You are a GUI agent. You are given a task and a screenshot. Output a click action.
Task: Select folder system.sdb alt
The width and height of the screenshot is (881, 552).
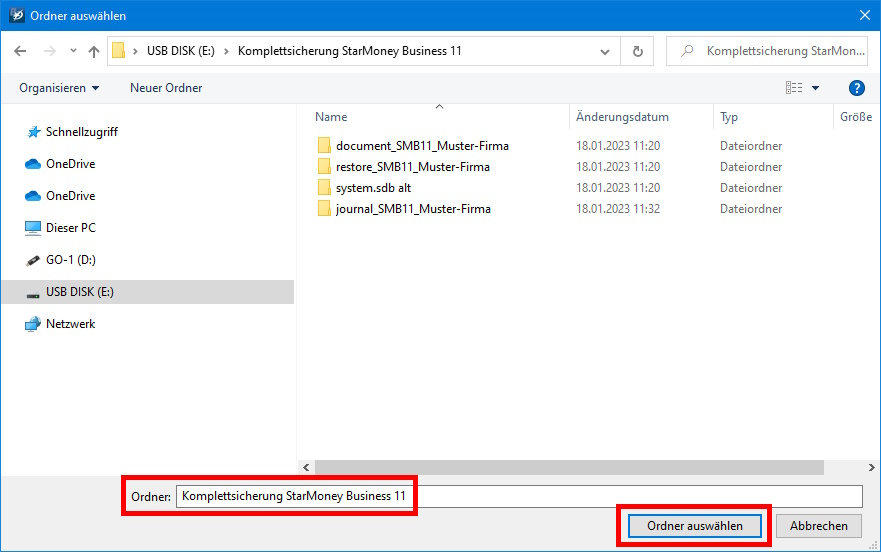tap(373, 188)
